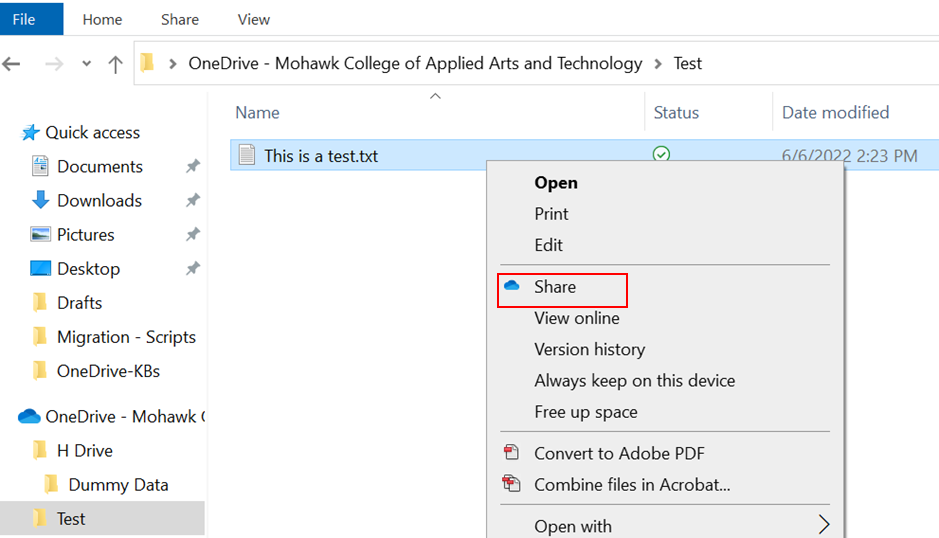939x538 pixels.
Task: Go back with the Back arrow button
Action: 12,64
